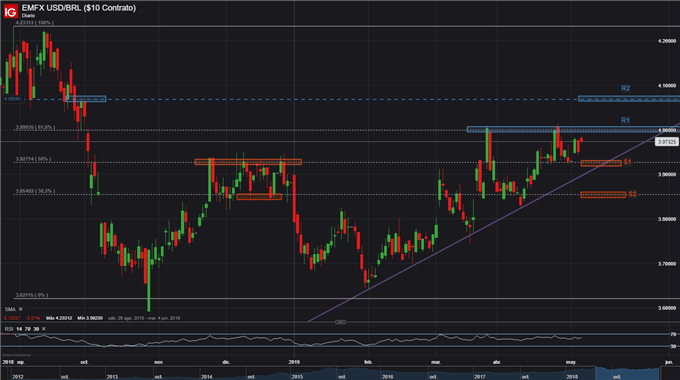680x380 pixels.
Task: Click the pane divider grip above RSI
Action: 340,322
